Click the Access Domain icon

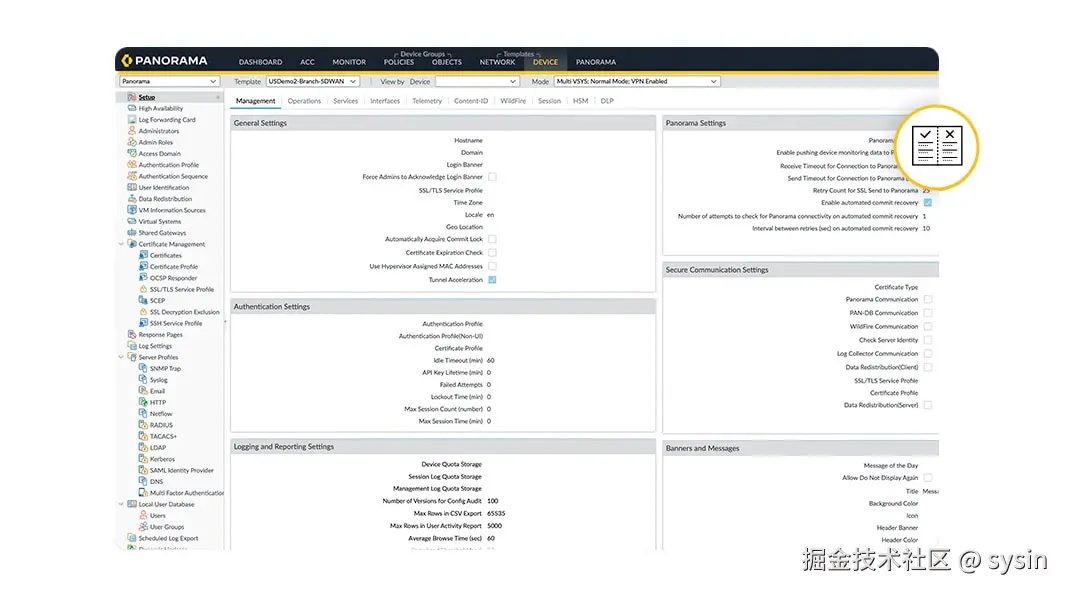pyautogui.click(x=132, y=154)
